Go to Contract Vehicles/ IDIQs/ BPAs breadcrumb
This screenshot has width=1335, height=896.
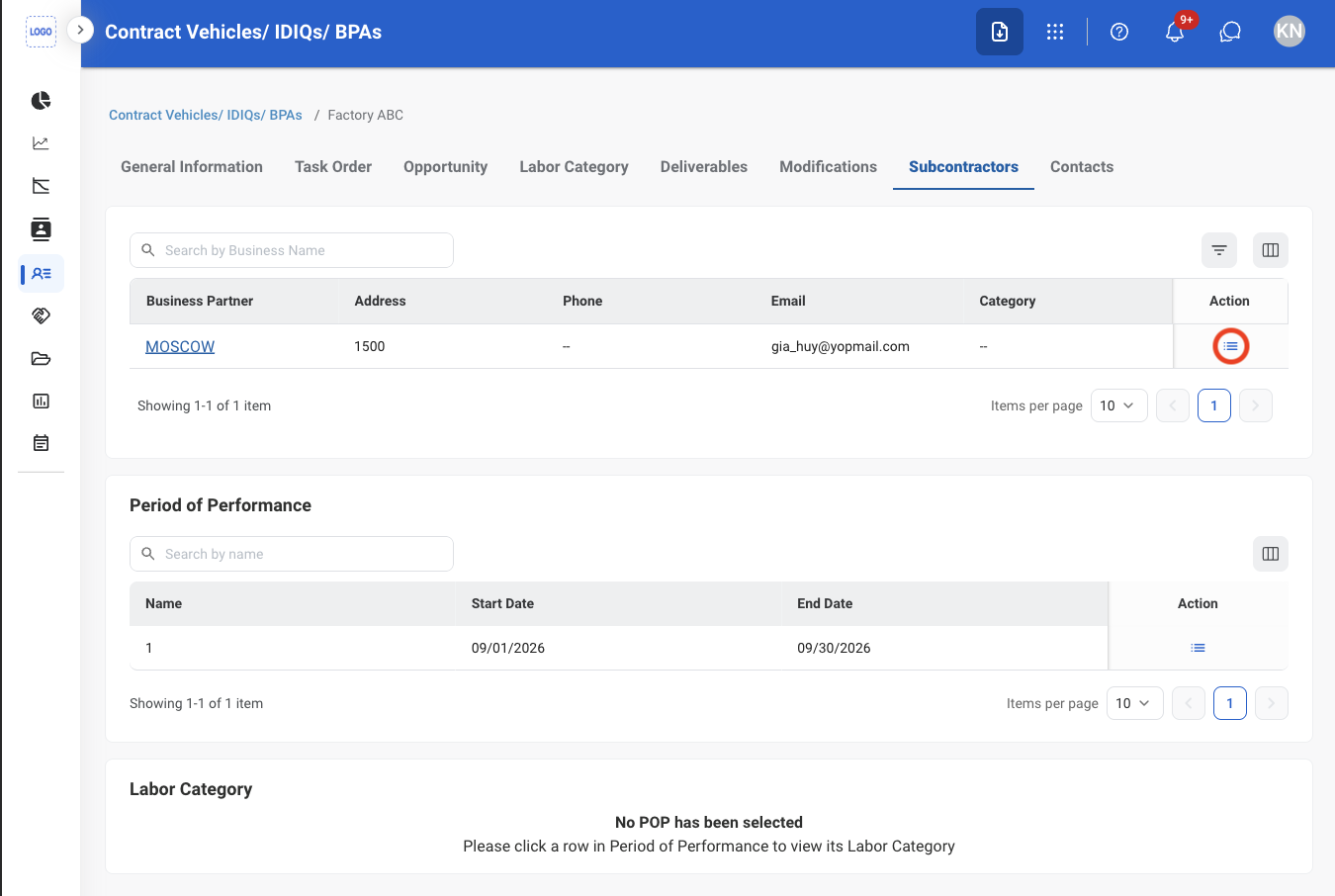[206, 115]
